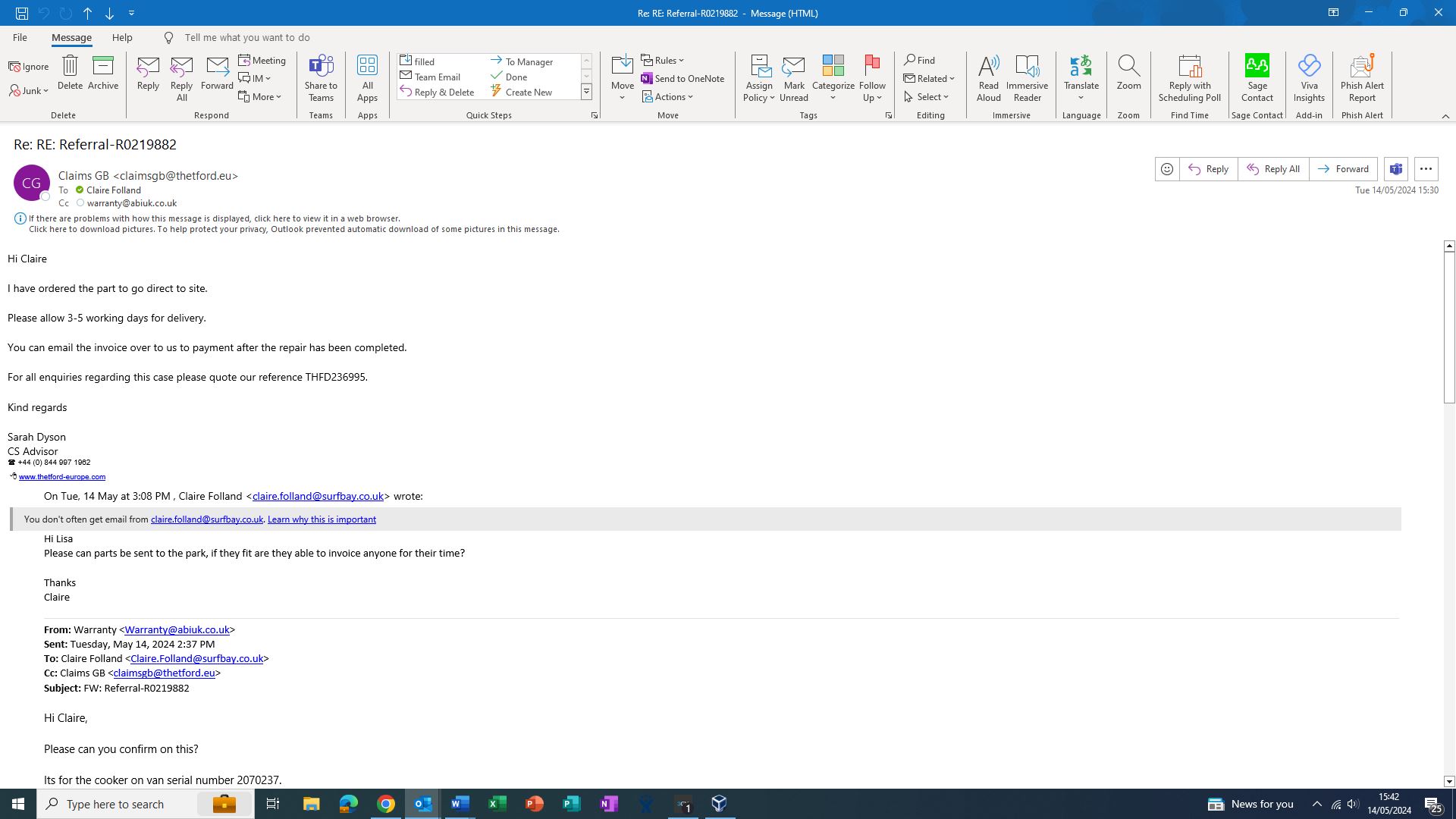Open Excel from the Windows taskbar
The image size is (1456, 819).
[497, 804]
